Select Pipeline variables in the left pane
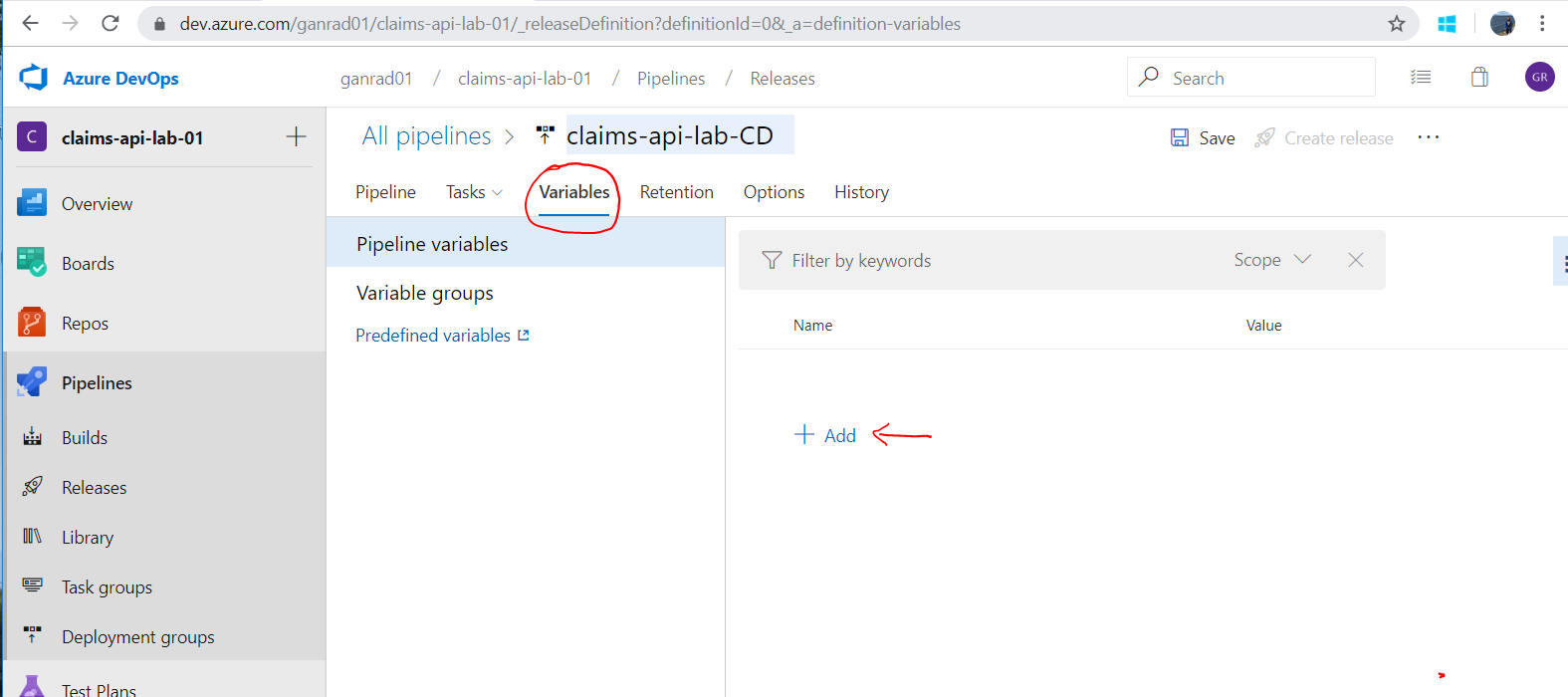1568x697 pixels. [526, 244]
